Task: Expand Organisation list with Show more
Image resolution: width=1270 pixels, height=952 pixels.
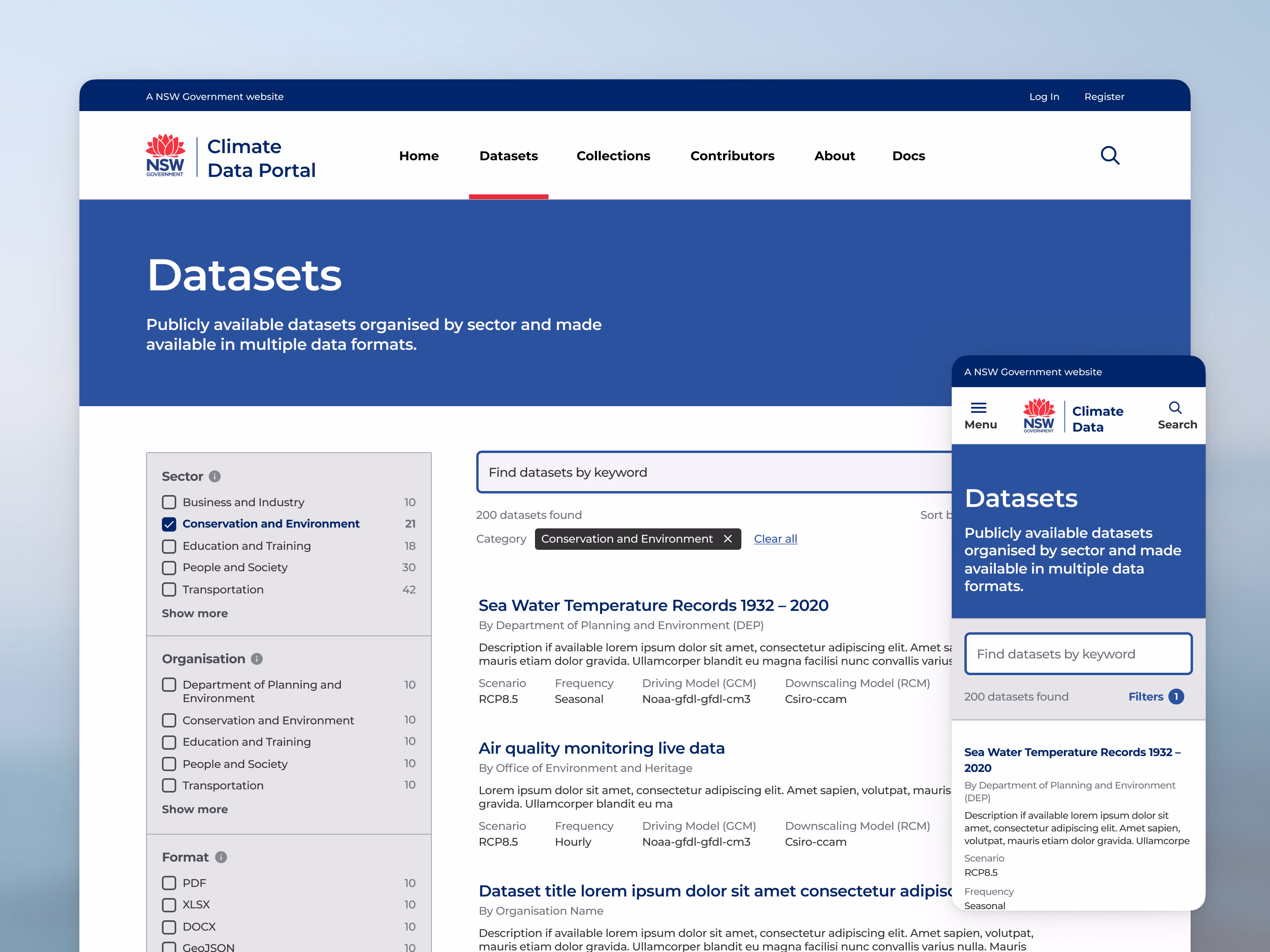Action: 194,809
